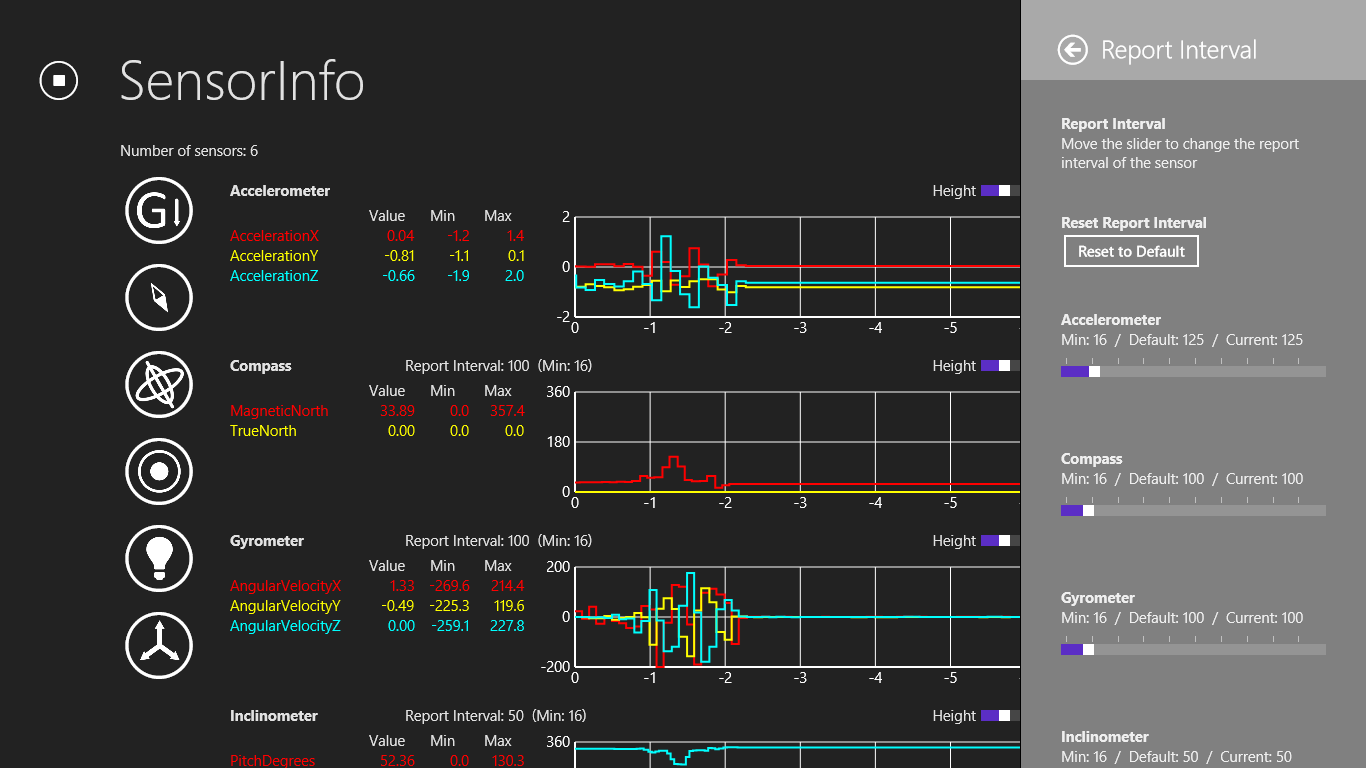Click the Accelerometer report interval slider
This screenshot has height=768, width=1366.
click(1192, 371)
